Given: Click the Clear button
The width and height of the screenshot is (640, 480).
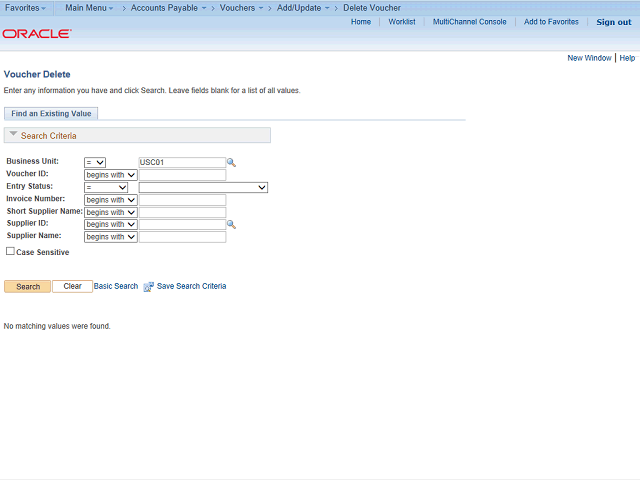Looking at the screenshot, I should 72,287.
